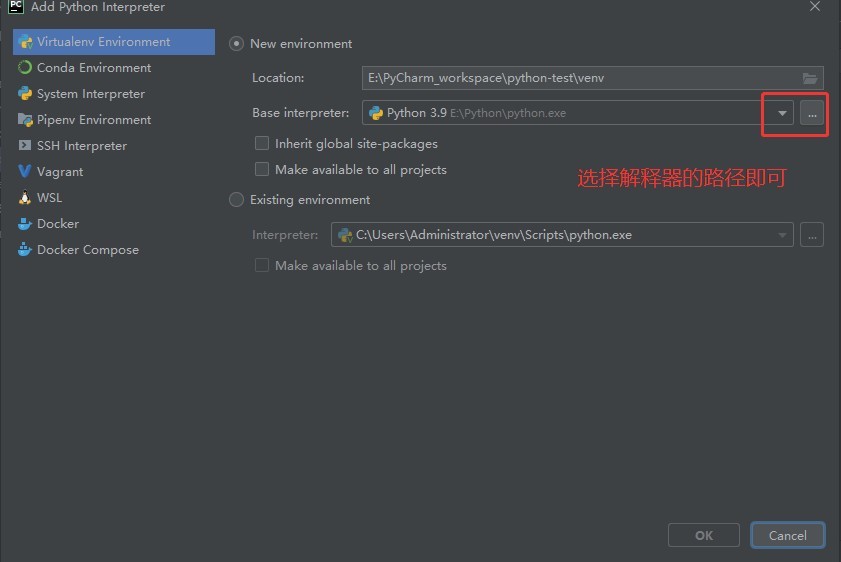
Task: Select Docker Compose in sidebar
Action: point(114,249)
